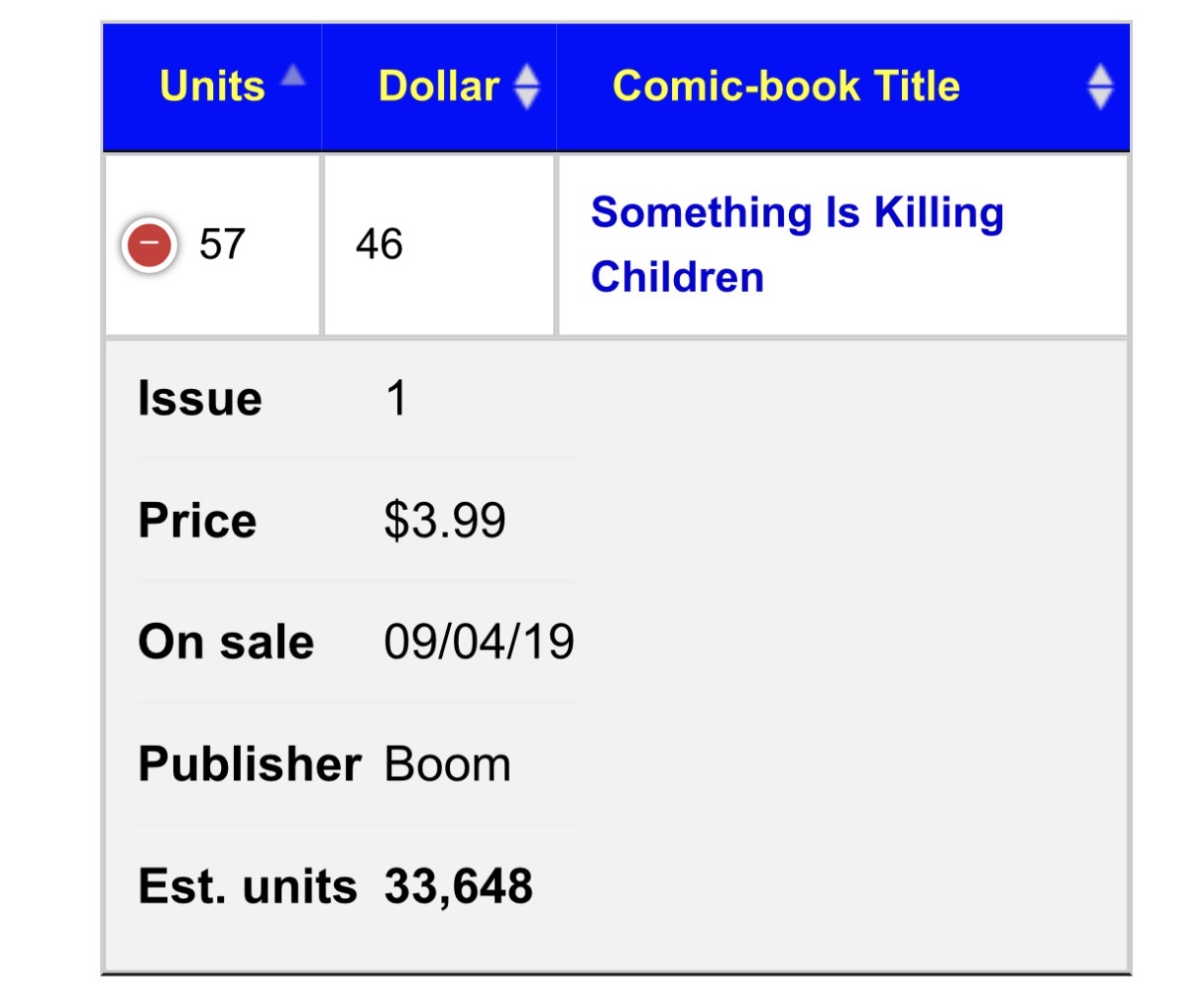Select the issue number 1 value
This screenshot has height=1008, width=1185.
396,399
